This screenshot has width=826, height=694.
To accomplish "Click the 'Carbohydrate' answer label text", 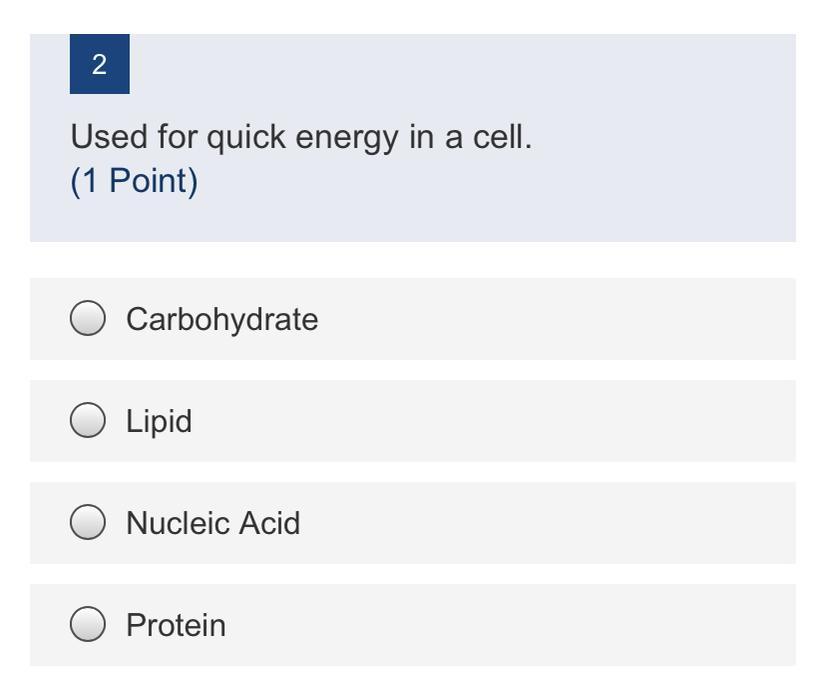I will click(222, 319).
